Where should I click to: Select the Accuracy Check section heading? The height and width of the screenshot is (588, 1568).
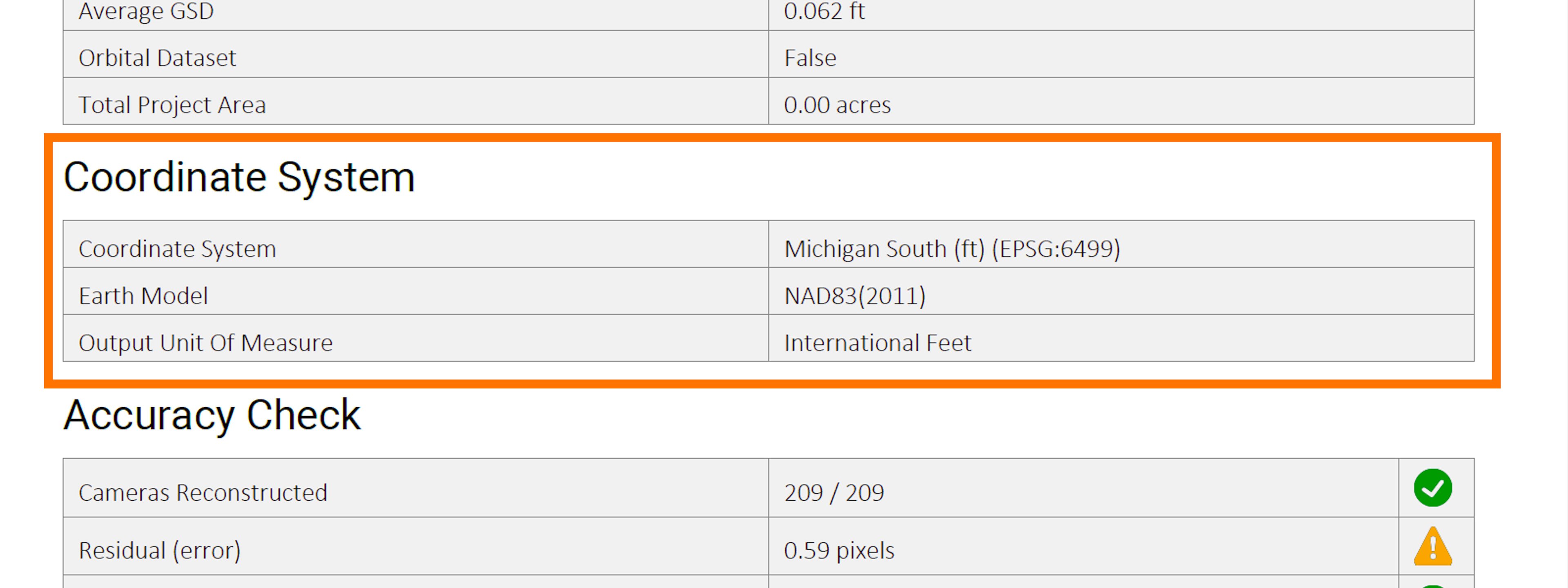(212, 415)
